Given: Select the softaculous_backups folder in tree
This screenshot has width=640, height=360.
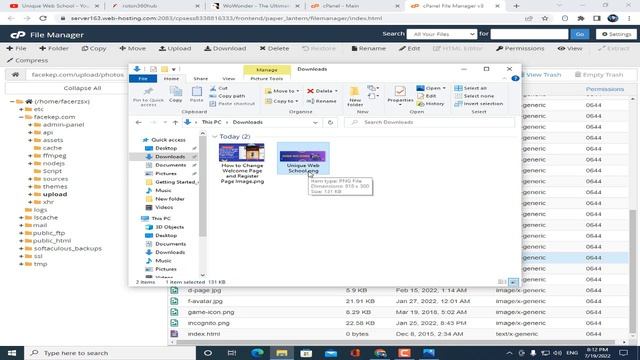Looking at the screenshot, I should coord(67,249).
